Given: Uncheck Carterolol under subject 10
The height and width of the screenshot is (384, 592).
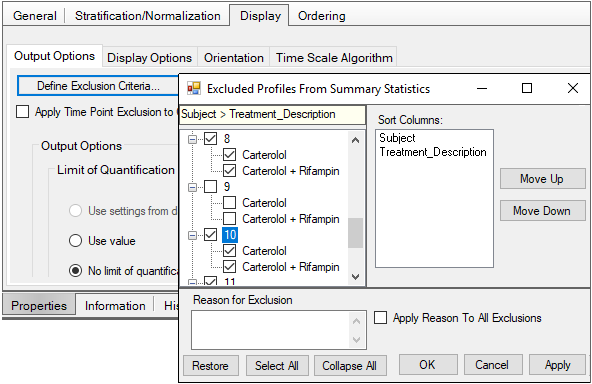Looking at the screenshot, I should click(230, 250).
